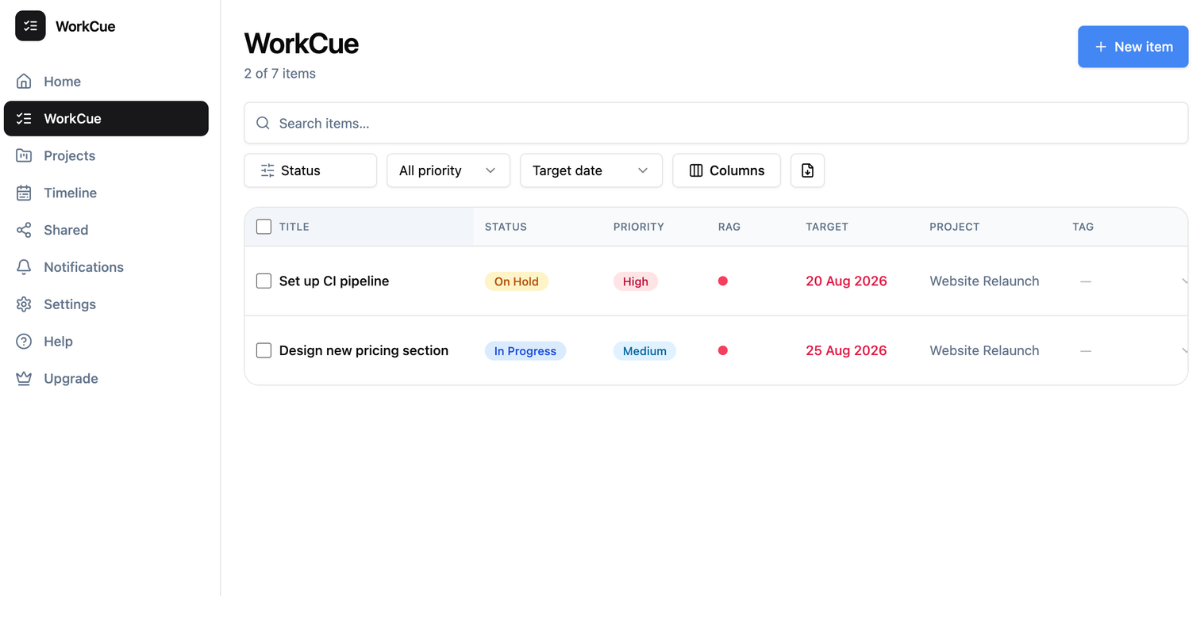Click the WorkCue logo icon
1200x628 pixels.
tap(30, 26)
